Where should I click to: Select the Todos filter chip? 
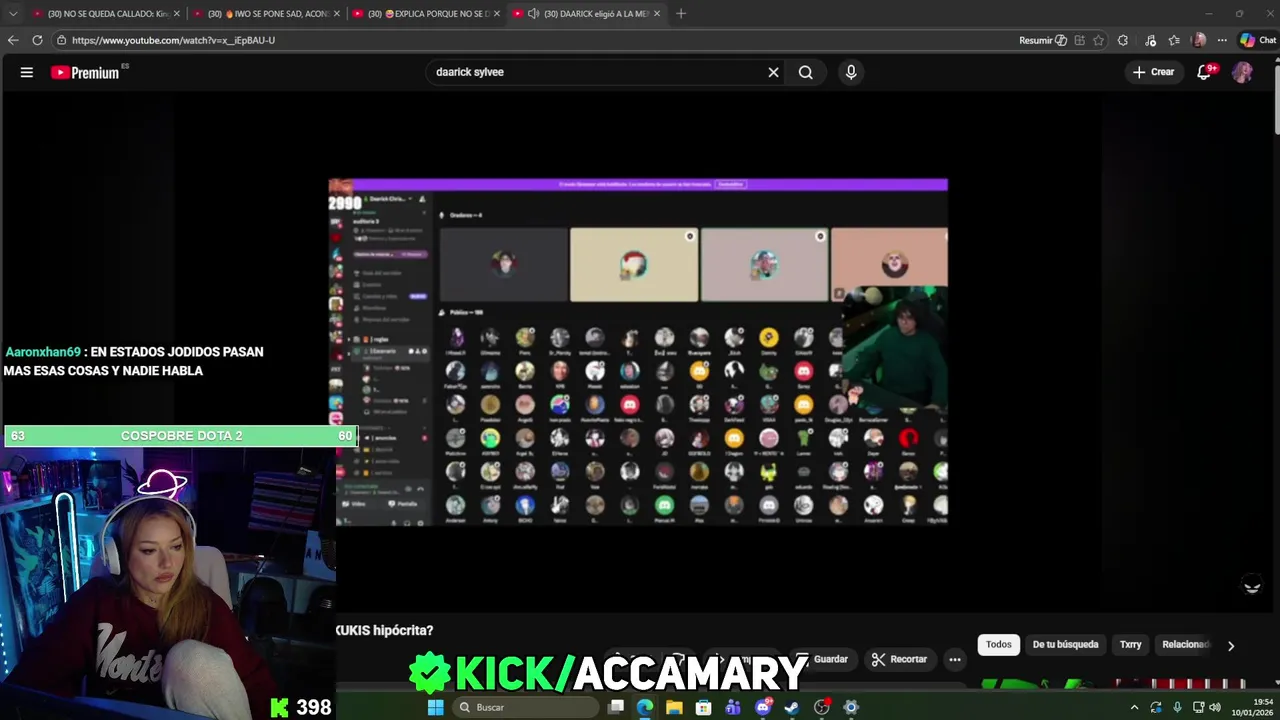point(999,645)
